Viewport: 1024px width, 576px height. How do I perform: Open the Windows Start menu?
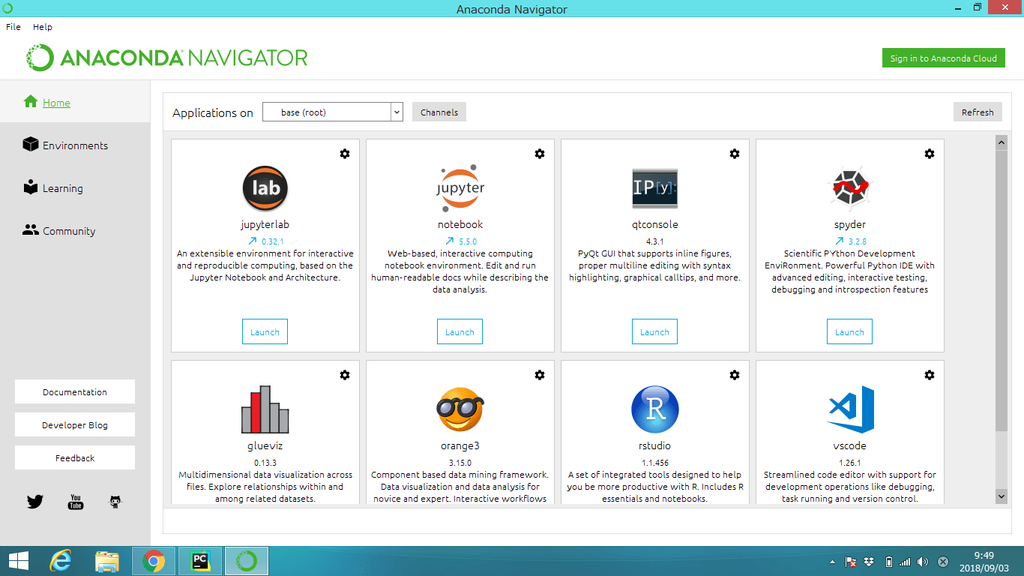click(18, 561)
